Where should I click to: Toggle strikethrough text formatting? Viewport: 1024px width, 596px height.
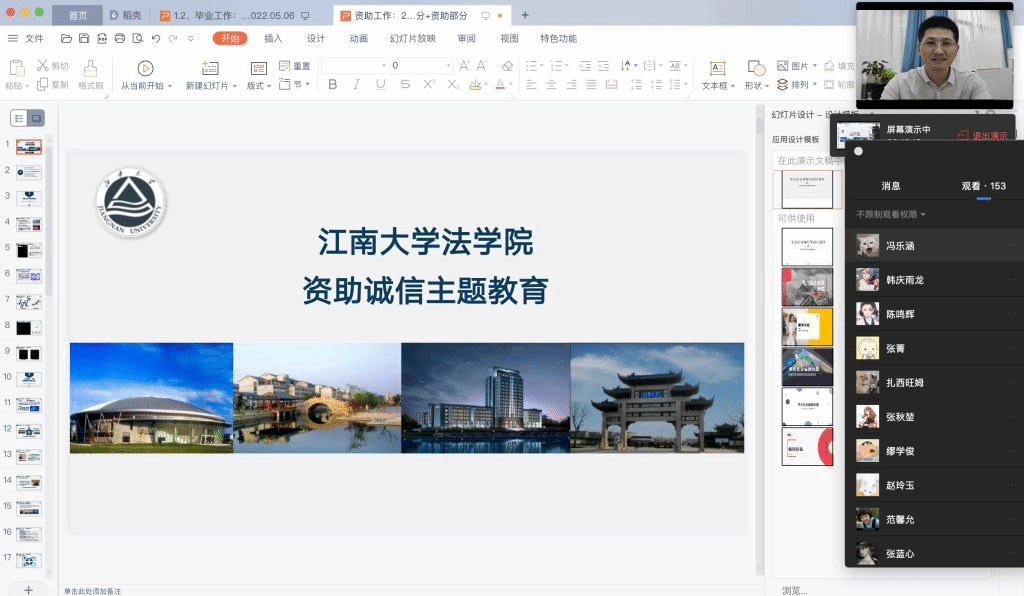(x=405, y=85)
